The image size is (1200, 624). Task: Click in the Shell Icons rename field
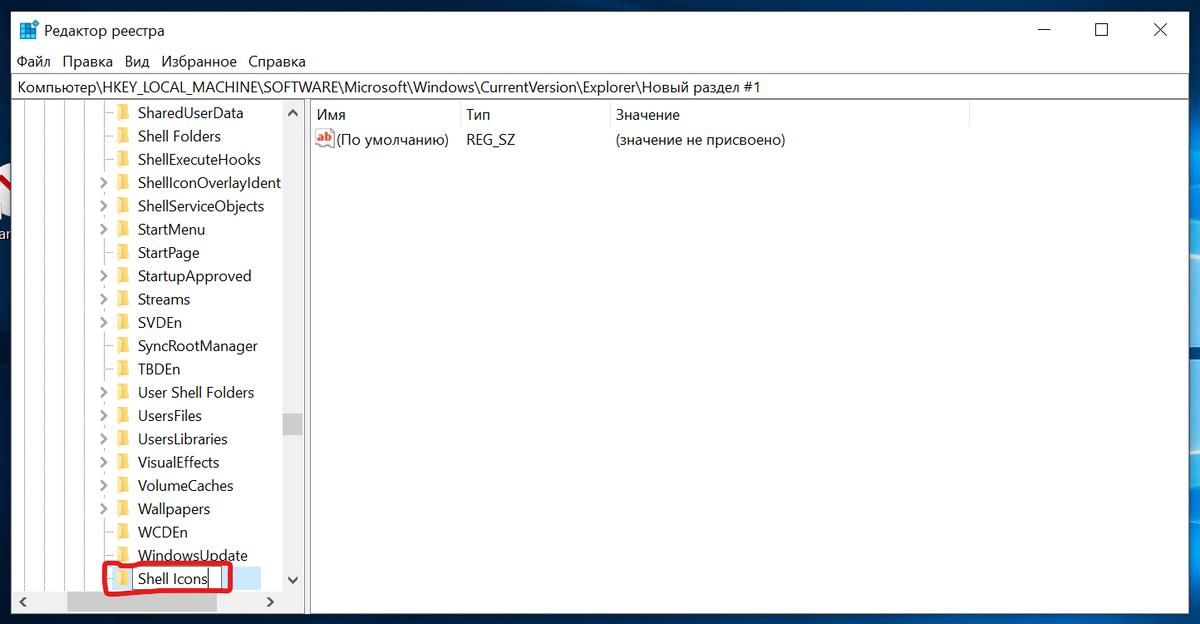point(177,578)
